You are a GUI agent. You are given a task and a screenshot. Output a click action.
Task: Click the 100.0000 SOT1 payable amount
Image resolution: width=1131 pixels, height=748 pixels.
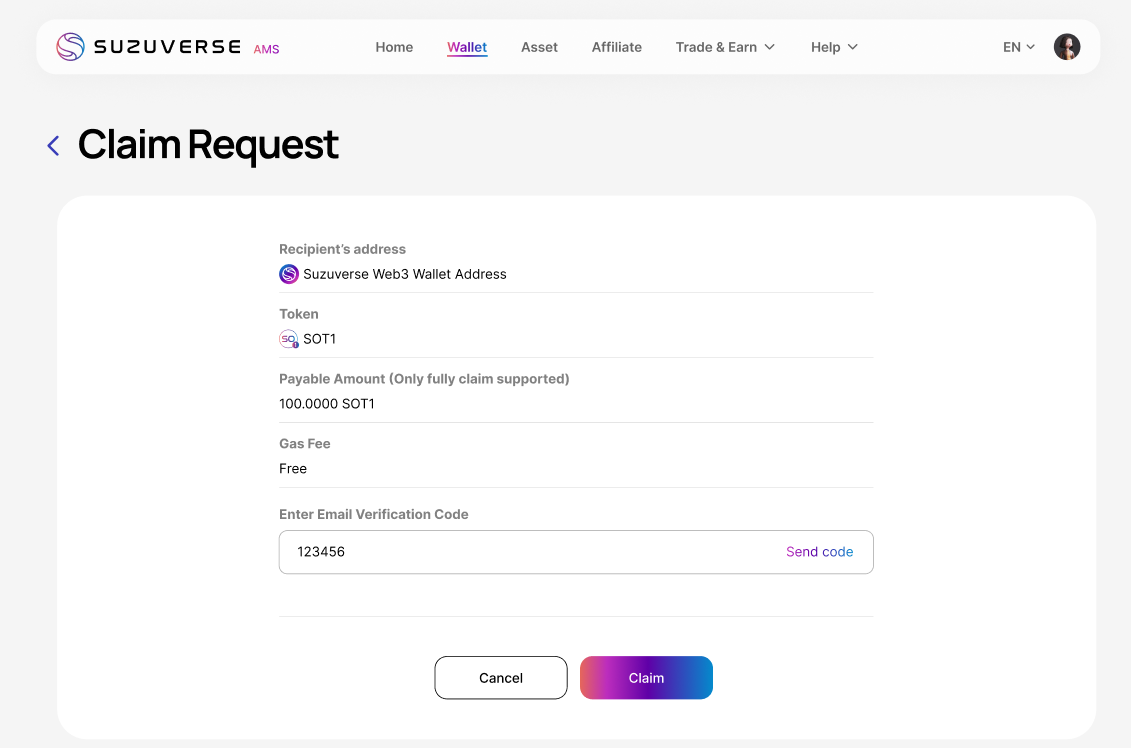[x=327, y=404]
